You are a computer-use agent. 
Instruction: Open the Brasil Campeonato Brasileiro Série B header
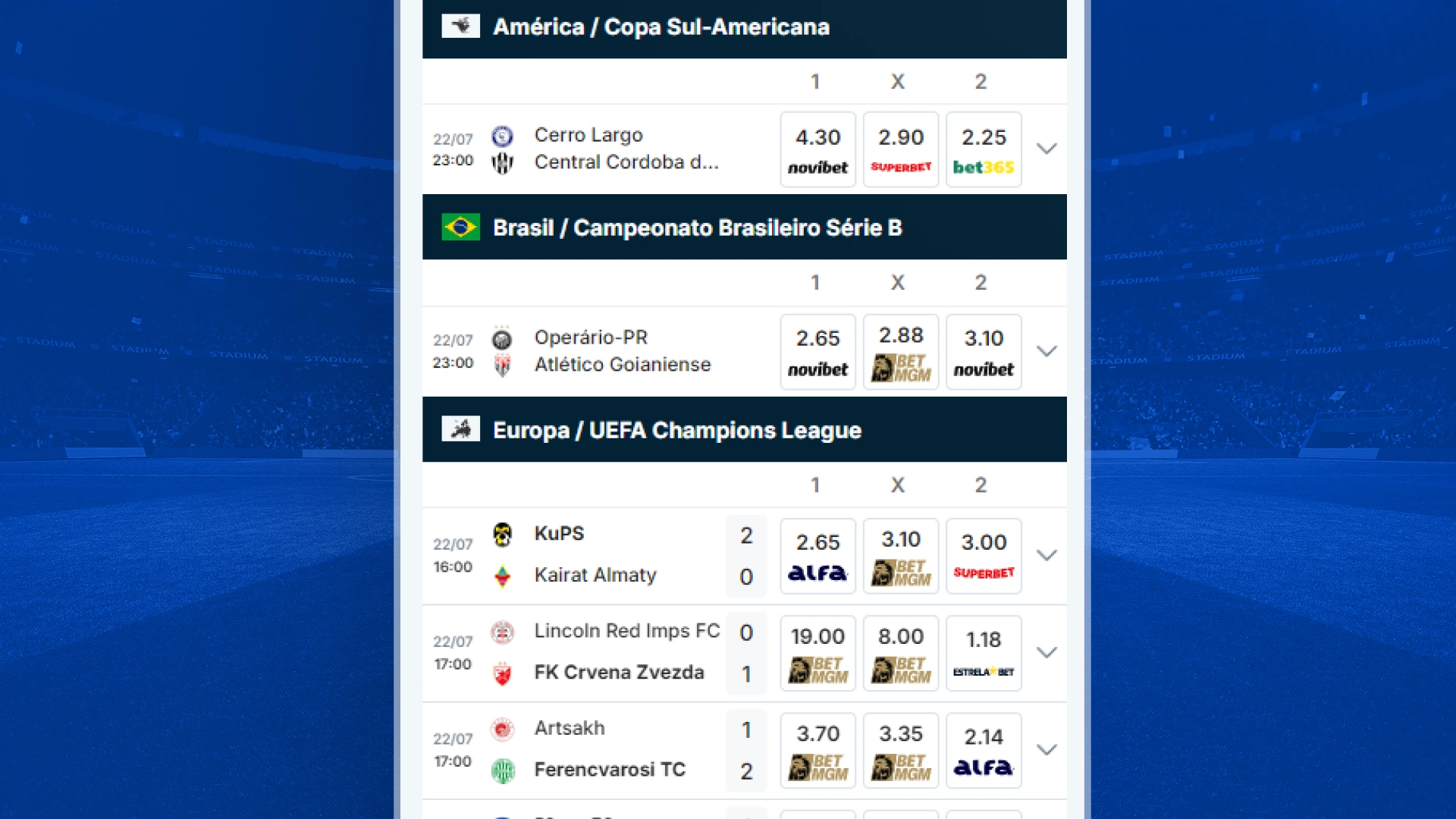(x=697, y=227)
